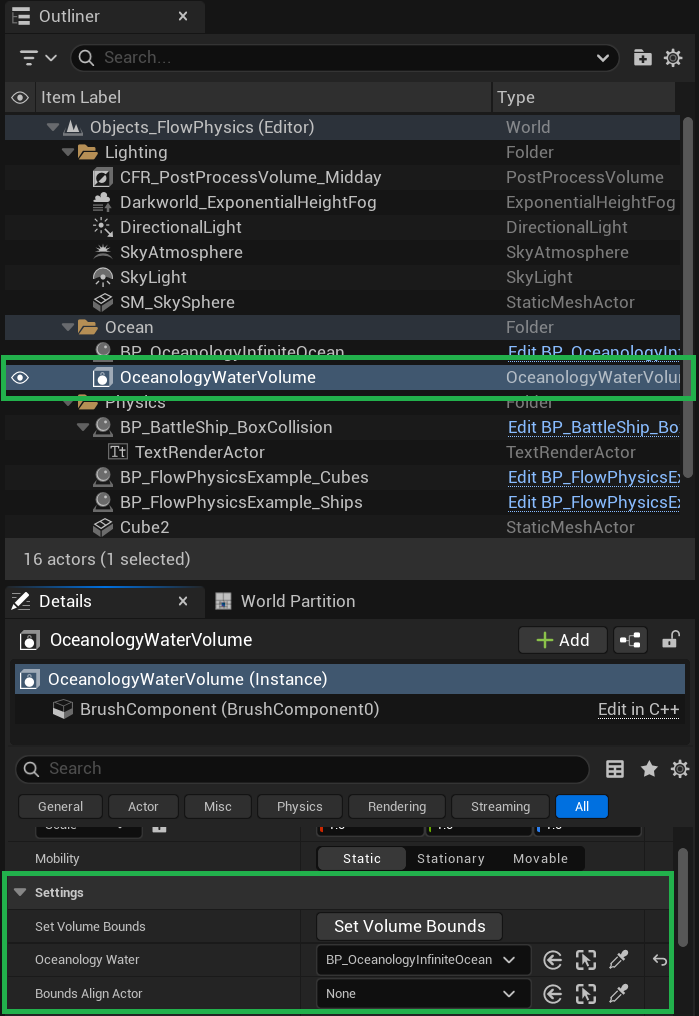Click the BP_FlowPhysicsExample_Ships blueprint icon
Viewport: 699px width, 1016px height.
click(102, 502)
